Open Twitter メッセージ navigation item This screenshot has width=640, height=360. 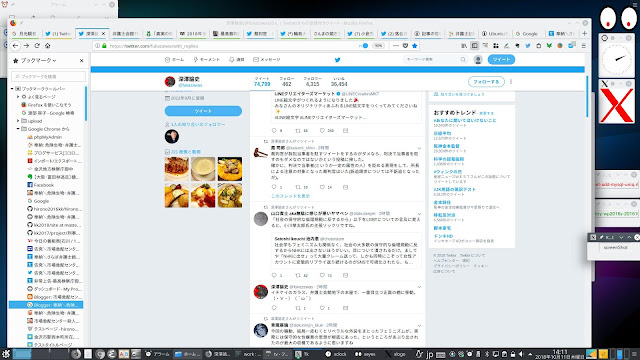pos(267,60)
